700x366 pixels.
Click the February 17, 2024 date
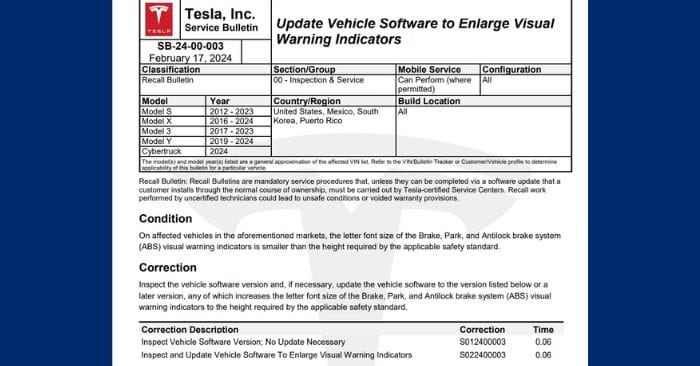[x=190, y=58]
